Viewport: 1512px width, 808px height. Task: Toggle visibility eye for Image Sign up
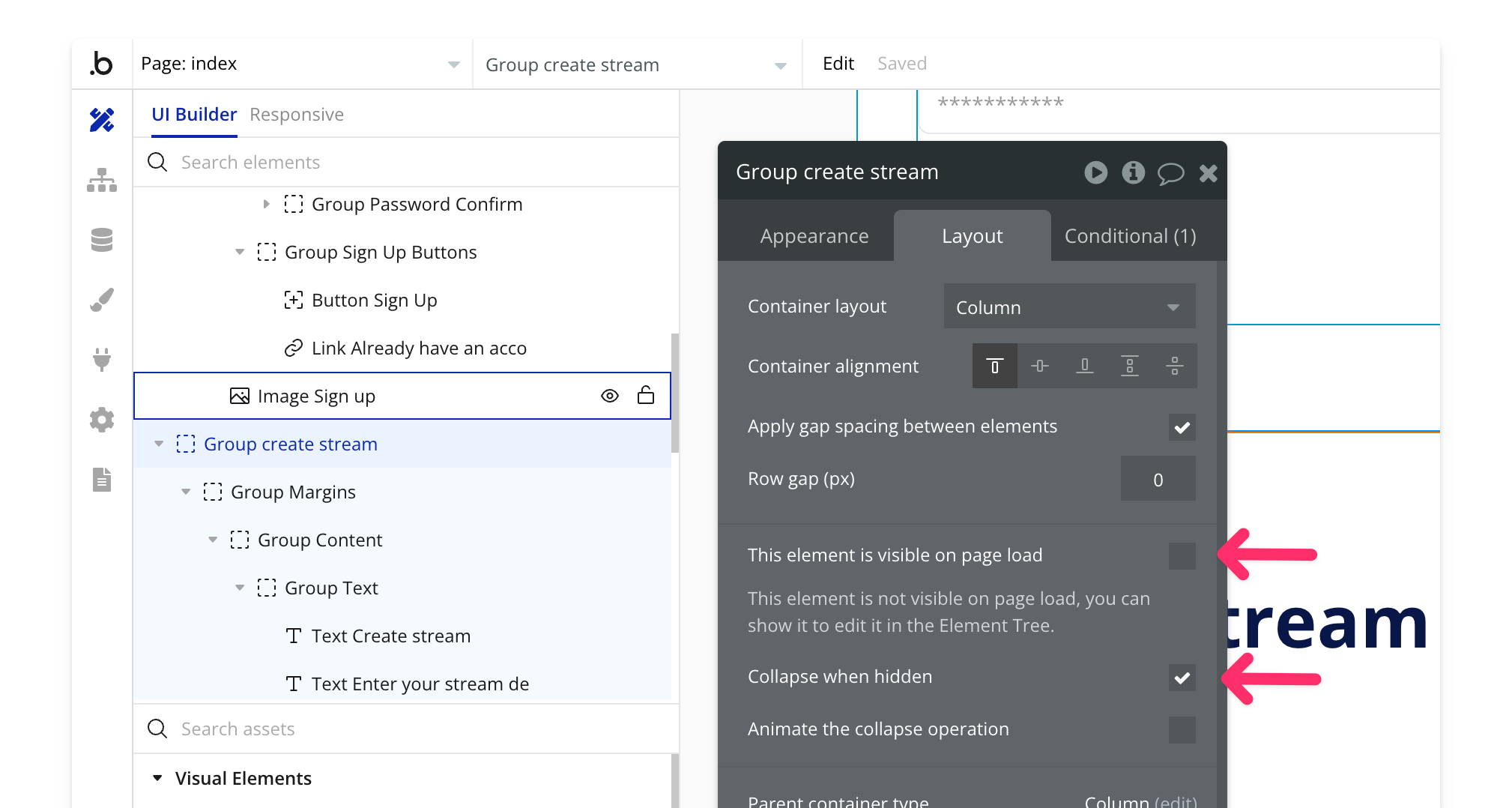(610, 396)
